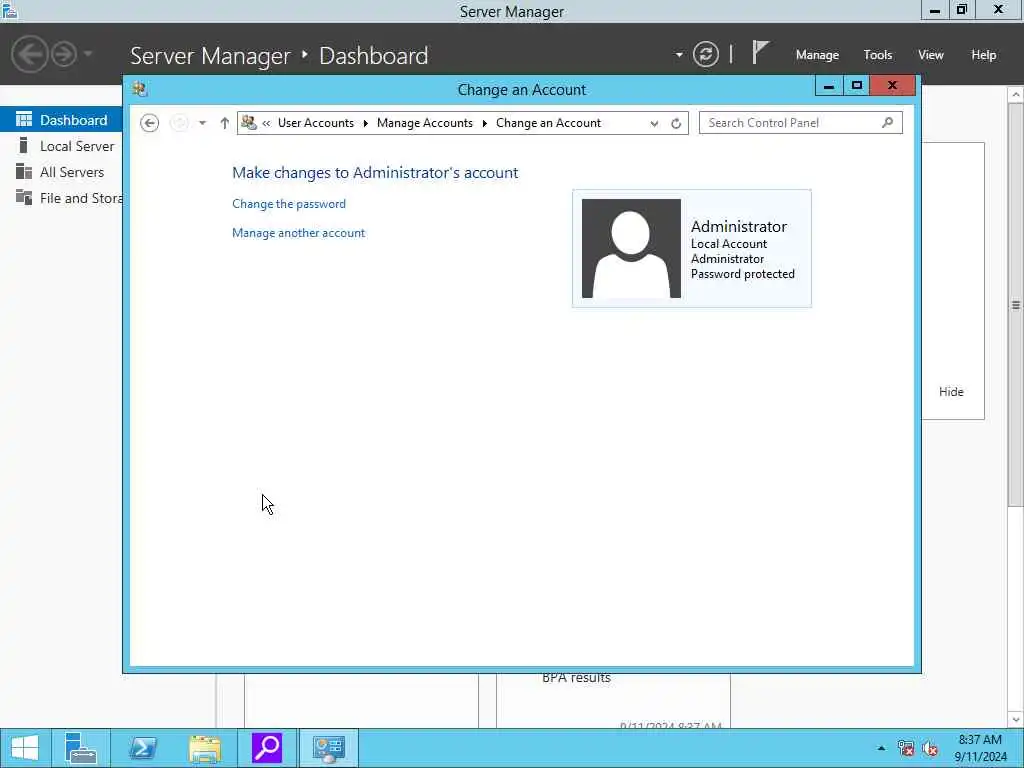Switch to Control Panel taskbar button

click(x=328, y=748)
